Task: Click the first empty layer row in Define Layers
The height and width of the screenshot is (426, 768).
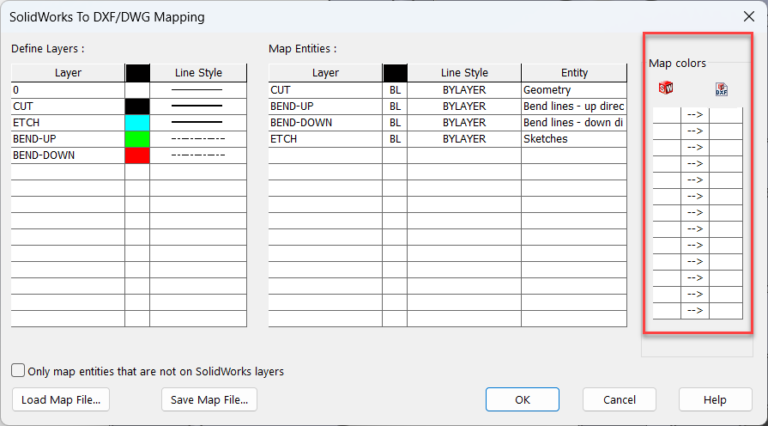Action: (x=68, y=172)
